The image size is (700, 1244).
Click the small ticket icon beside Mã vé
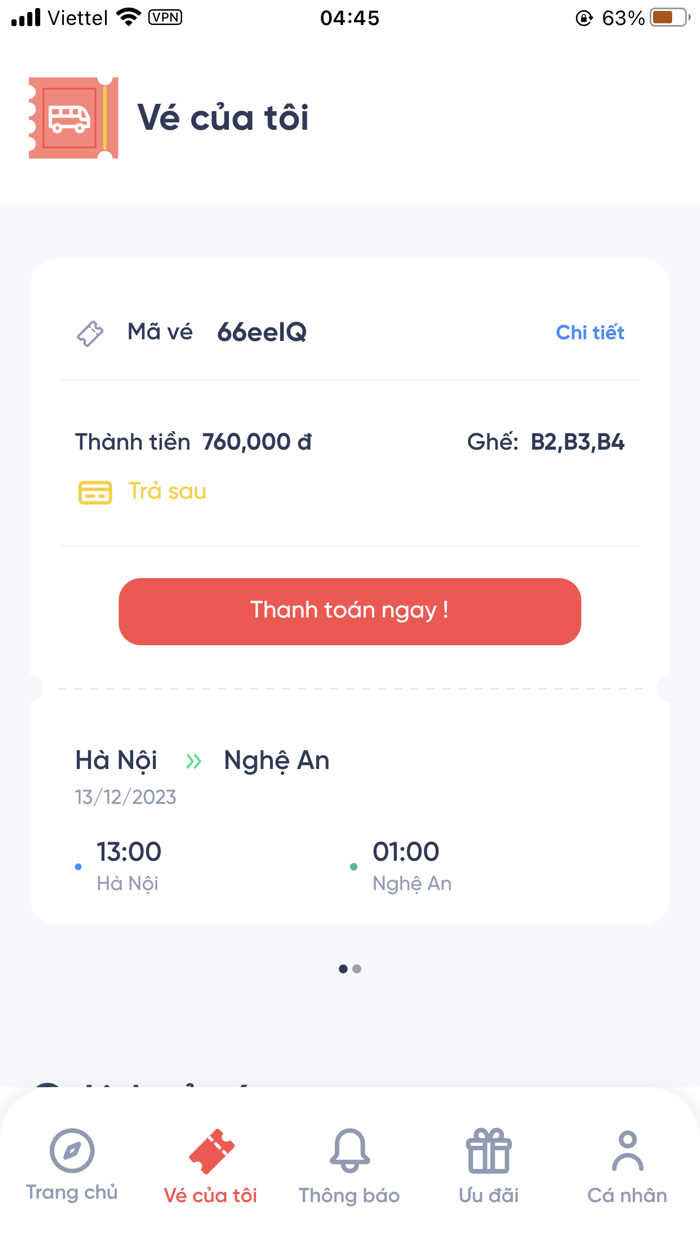[x=89, y=333]
